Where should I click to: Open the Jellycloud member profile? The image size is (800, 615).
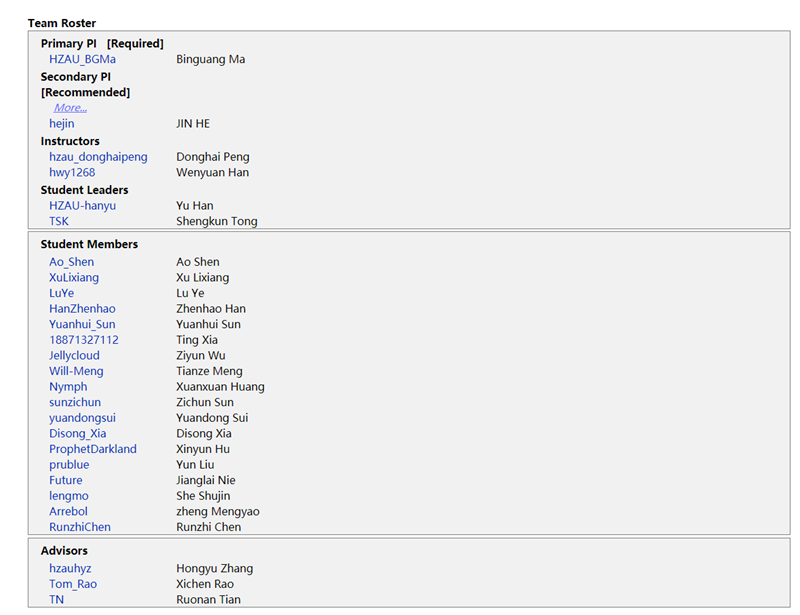(74, 356)
